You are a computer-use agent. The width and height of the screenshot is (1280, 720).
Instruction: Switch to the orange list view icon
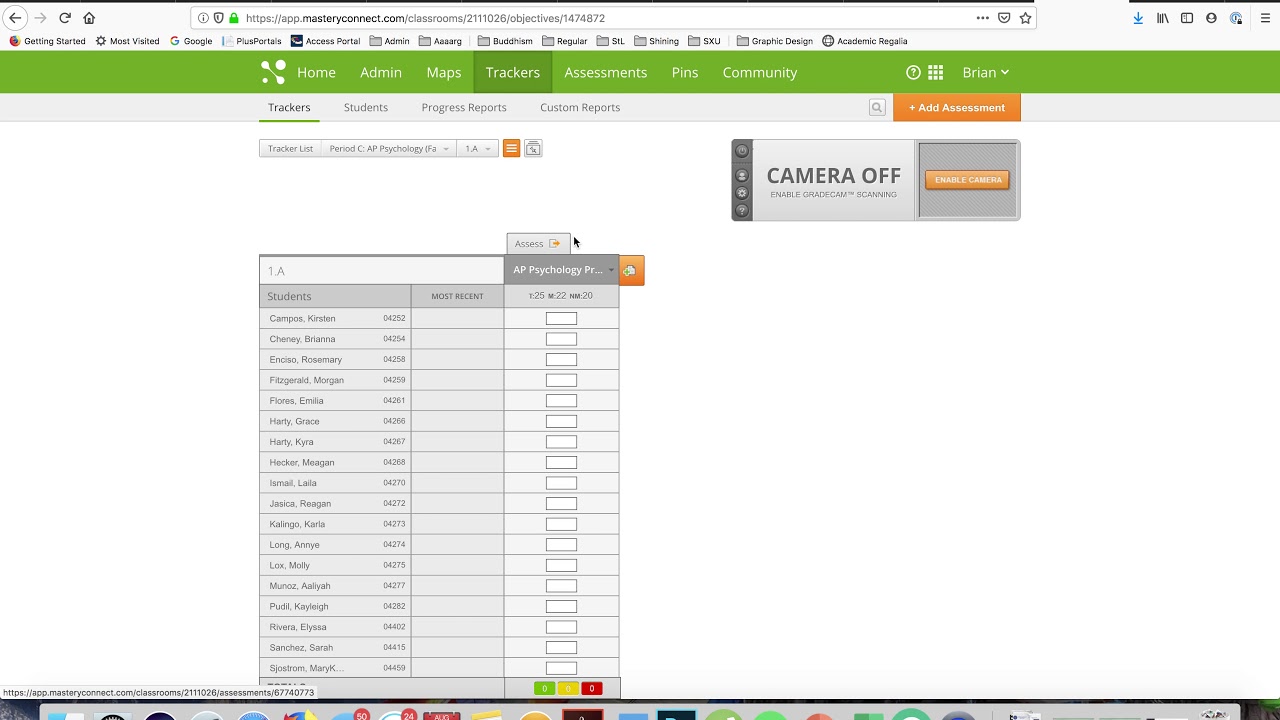point(511,149)
